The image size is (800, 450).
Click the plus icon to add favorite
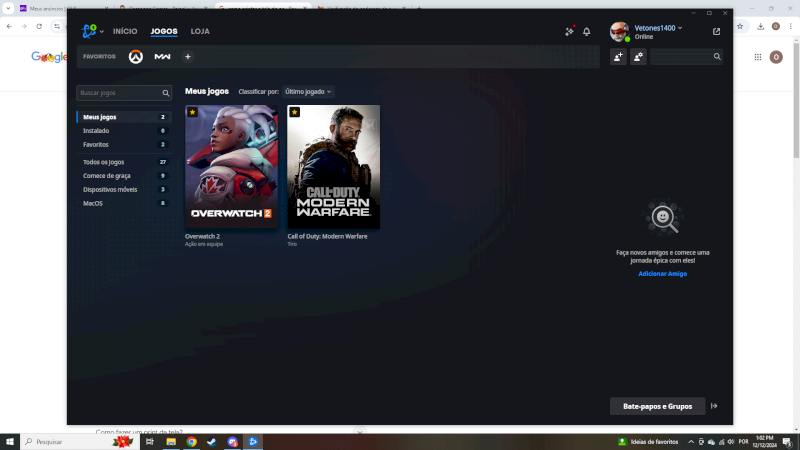pos(187,57)
